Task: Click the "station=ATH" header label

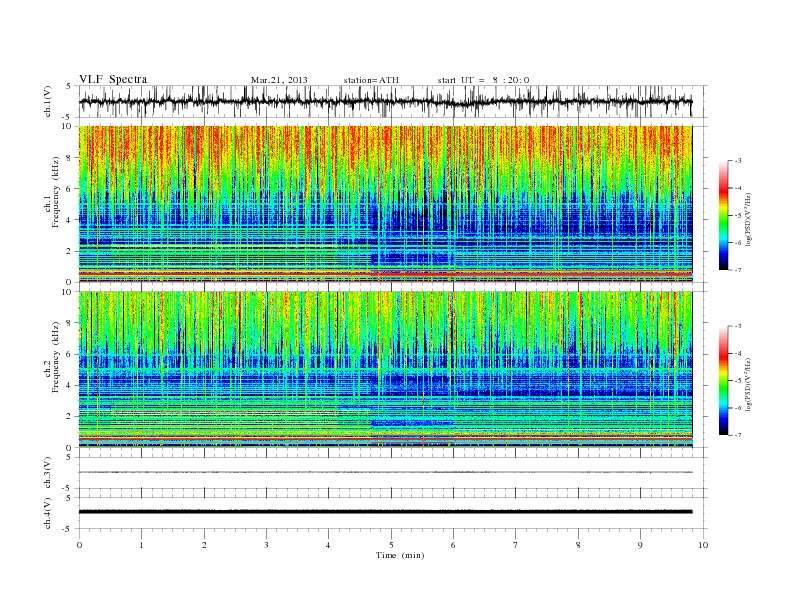Action: point(371,80)
